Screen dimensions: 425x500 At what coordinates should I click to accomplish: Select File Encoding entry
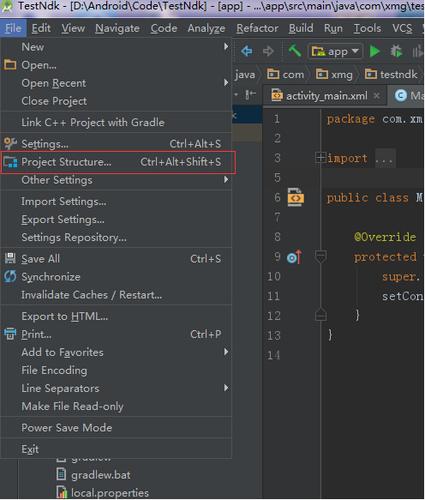pos(116,370)
